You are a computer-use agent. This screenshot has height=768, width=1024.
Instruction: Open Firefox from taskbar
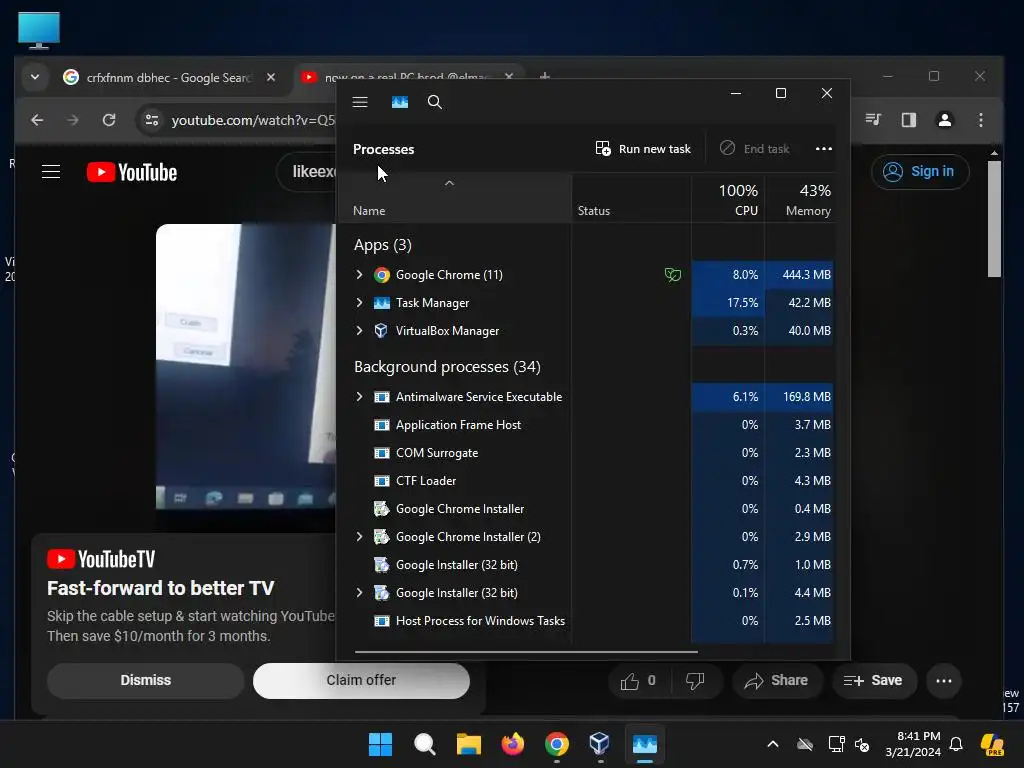(513, 744)
